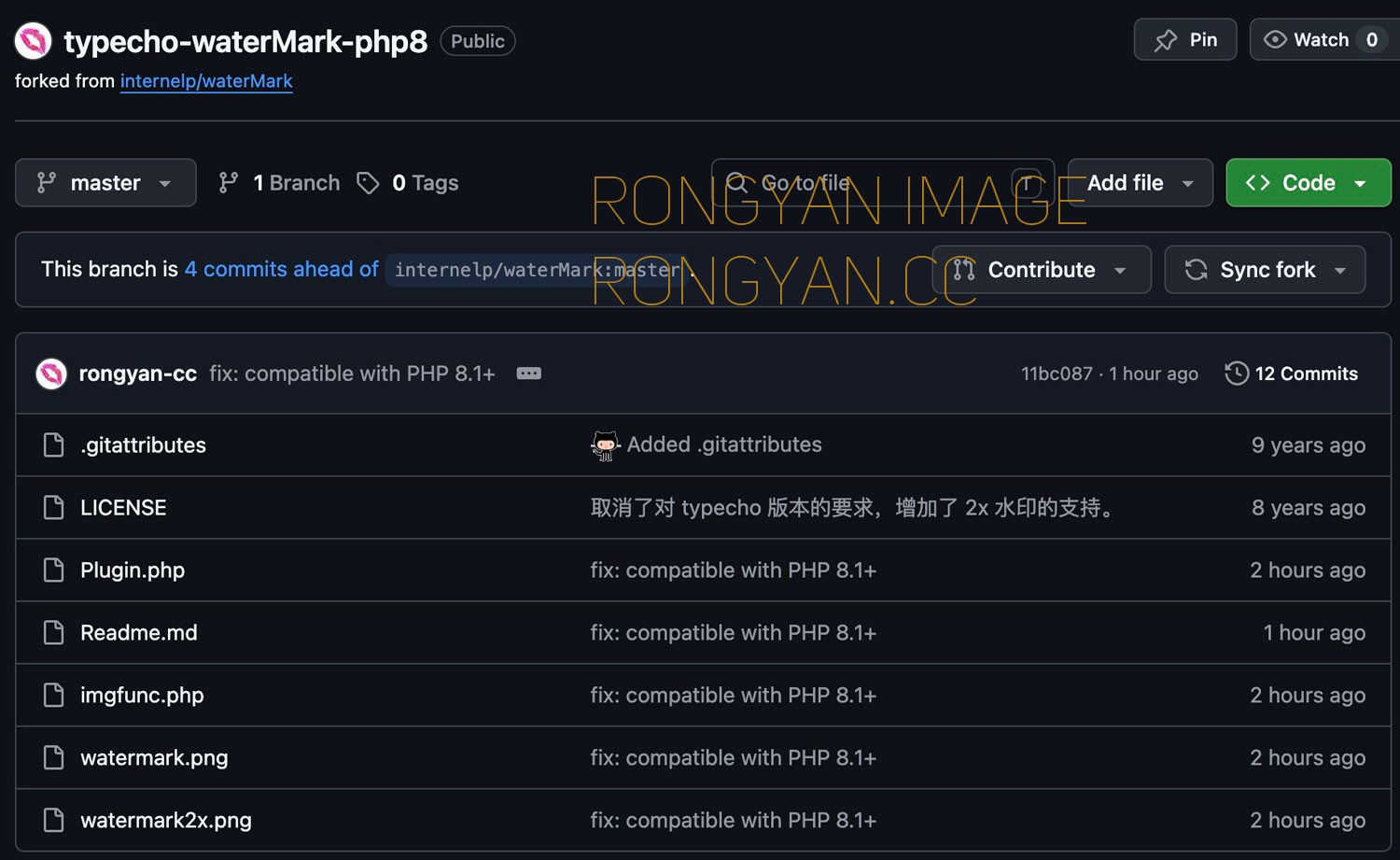Screen dimensions: 1400x860
Task: Open the Added .gitattributes commit message
Action: pos(724,444)
